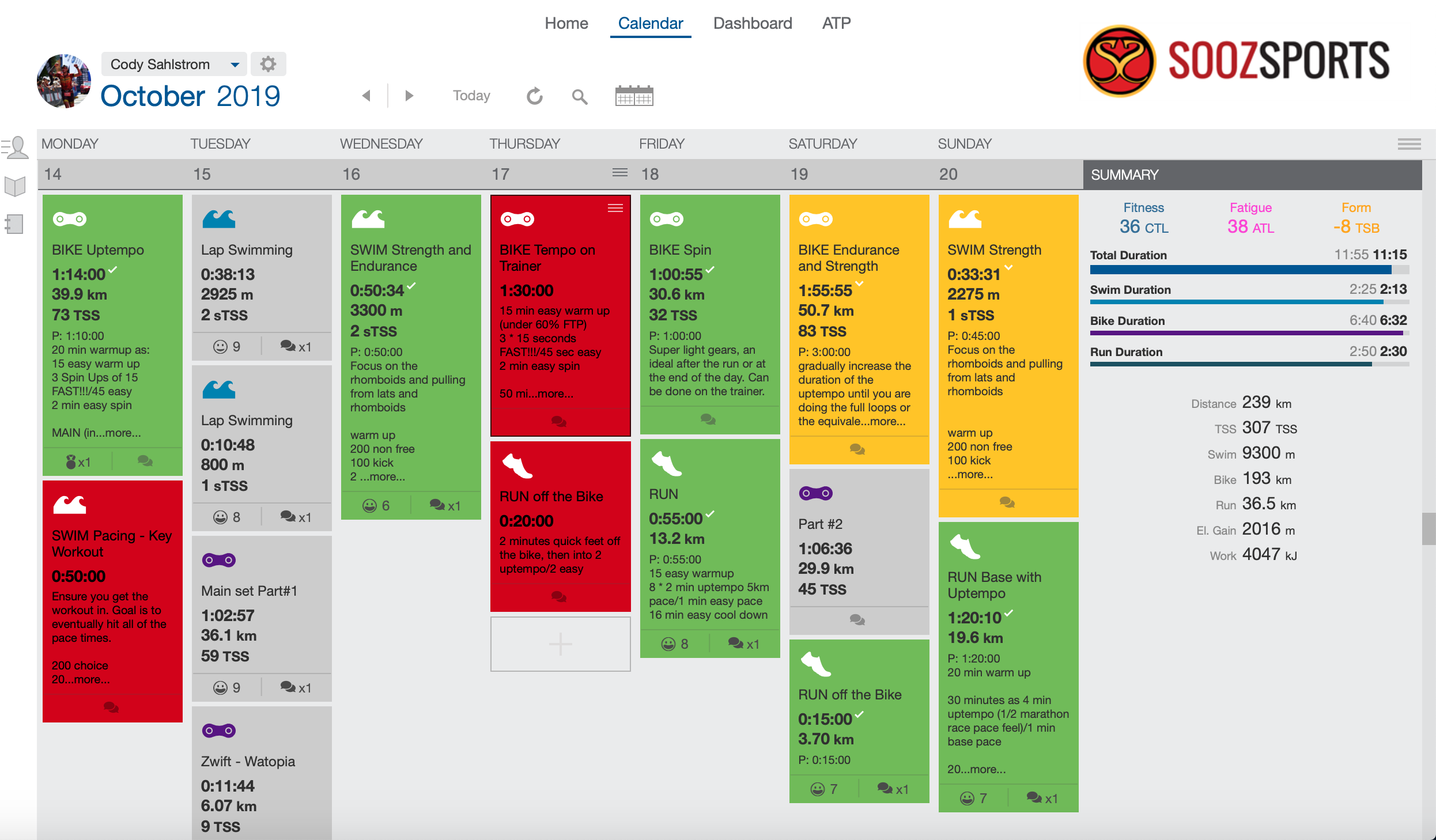Open Thursday 17 day options menu
Viewport: 1436px width, 840px height.
click(619, 173)
